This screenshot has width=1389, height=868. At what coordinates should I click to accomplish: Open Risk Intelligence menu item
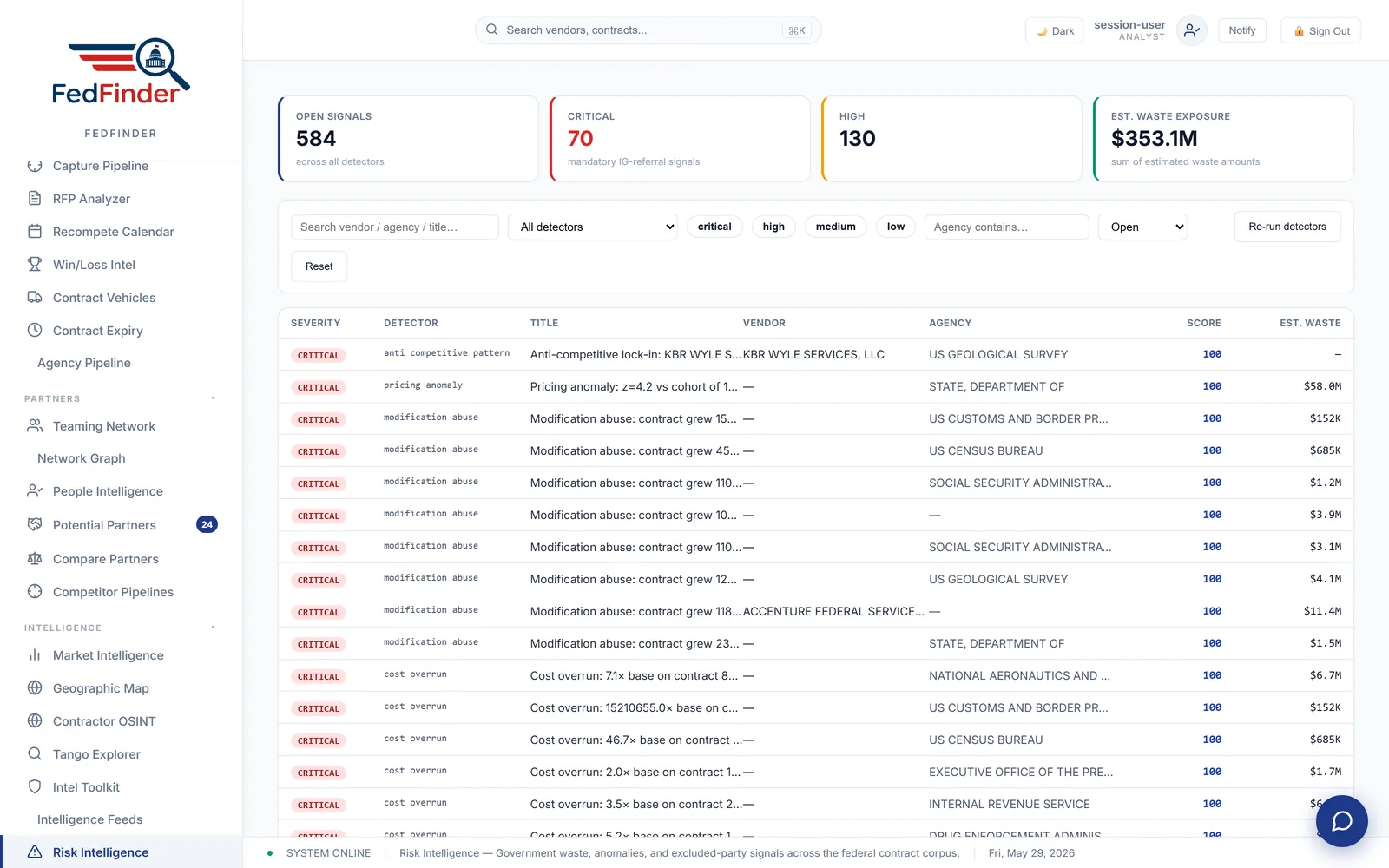click(x=122, y=852)
